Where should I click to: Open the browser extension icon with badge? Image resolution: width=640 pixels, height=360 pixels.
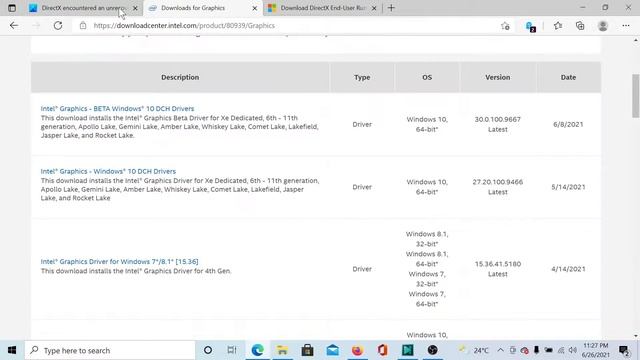[530, 27]
